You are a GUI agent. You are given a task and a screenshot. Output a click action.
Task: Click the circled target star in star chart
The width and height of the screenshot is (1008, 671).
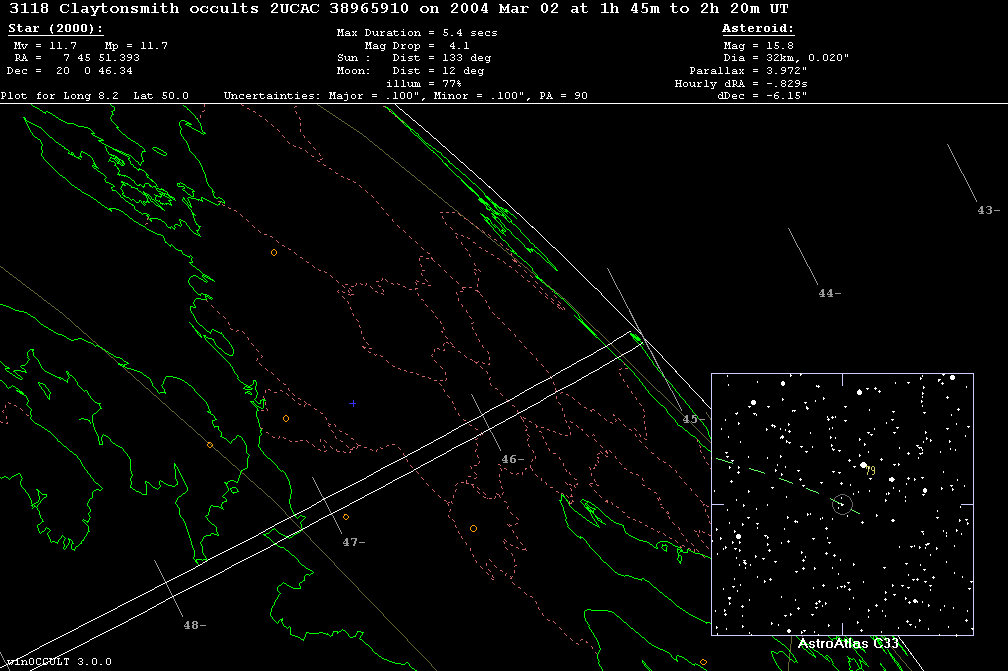(842, 505)
